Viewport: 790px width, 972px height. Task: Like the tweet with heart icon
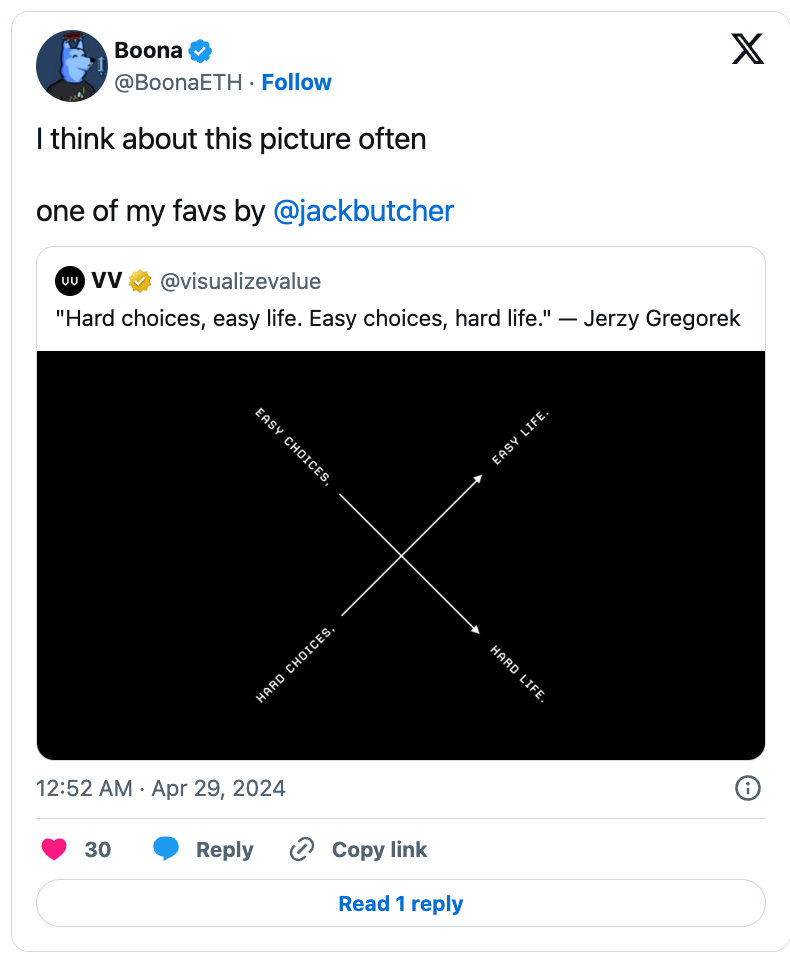point(54,849)
